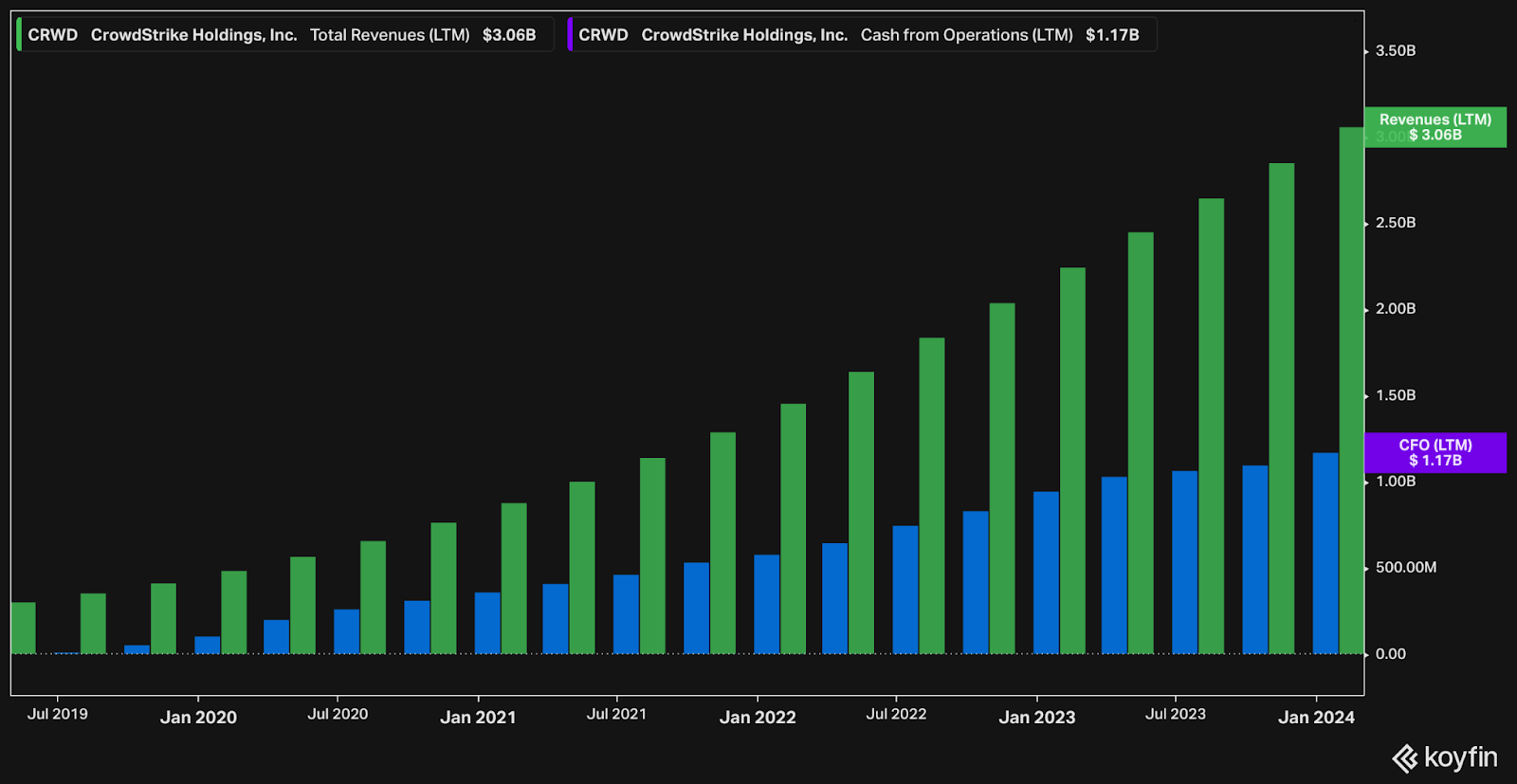Image resolution: width=1517 pixels, height=784 pixels.
Task: Click the green revenue bar above Jan 2021
Action: (514, 578)
